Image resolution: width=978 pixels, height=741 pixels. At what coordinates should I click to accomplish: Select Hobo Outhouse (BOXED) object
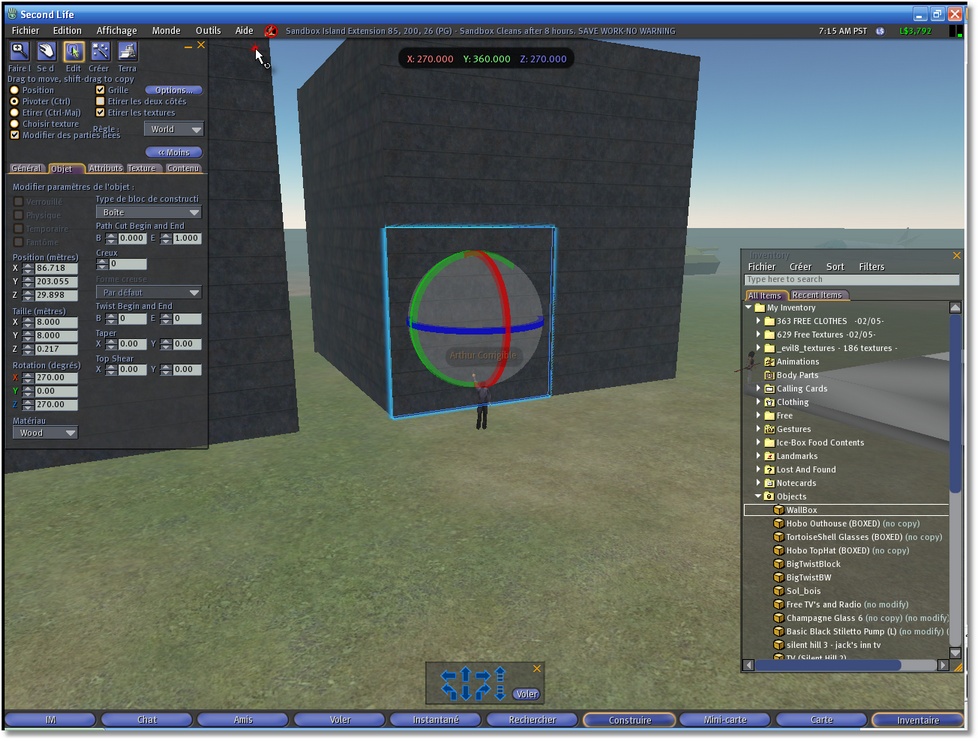pyautogui.click(x=852, y=523)
